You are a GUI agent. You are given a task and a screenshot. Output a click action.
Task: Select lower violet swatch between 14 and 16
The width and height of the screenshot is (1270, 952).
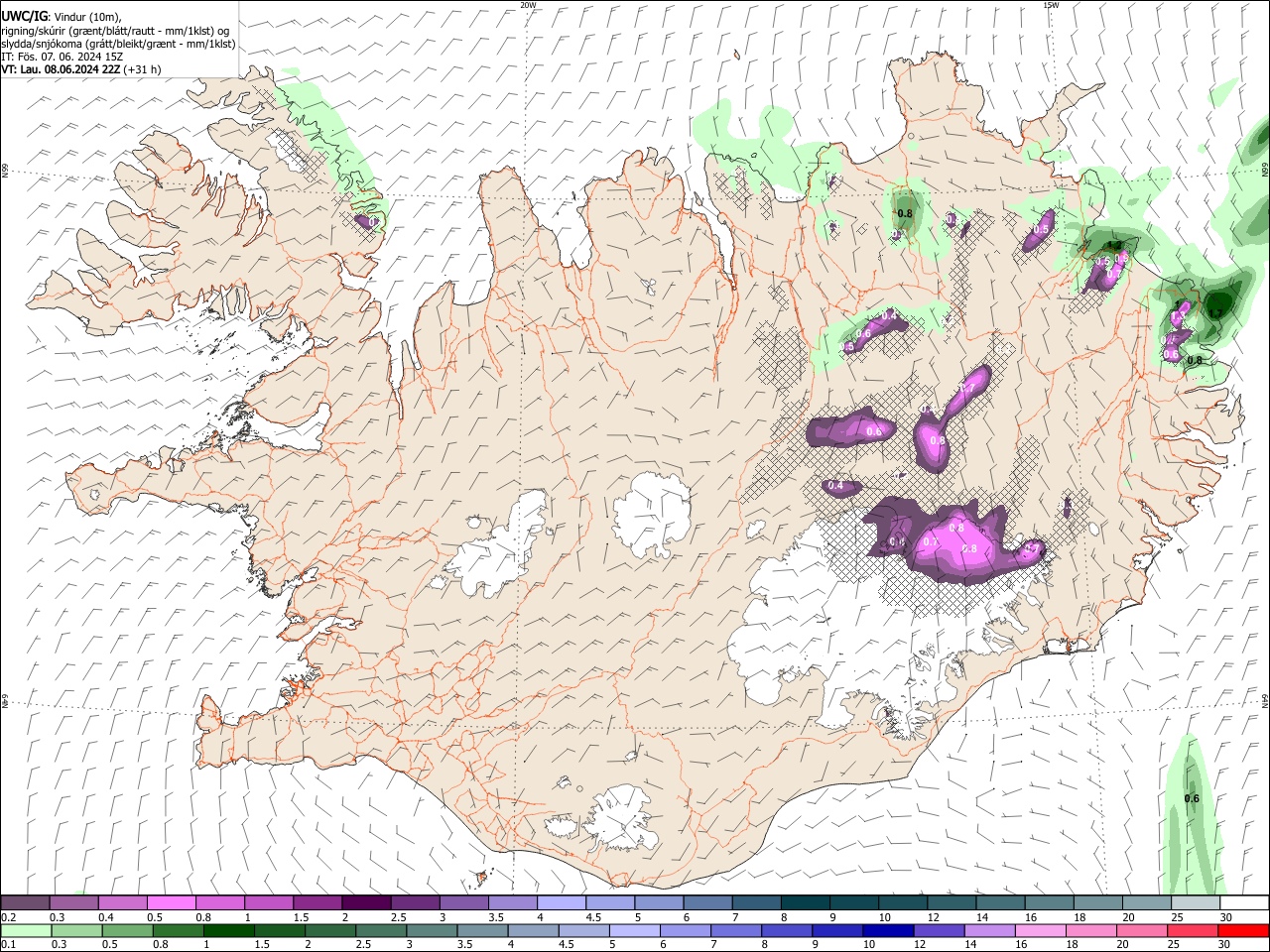(991, 931)
